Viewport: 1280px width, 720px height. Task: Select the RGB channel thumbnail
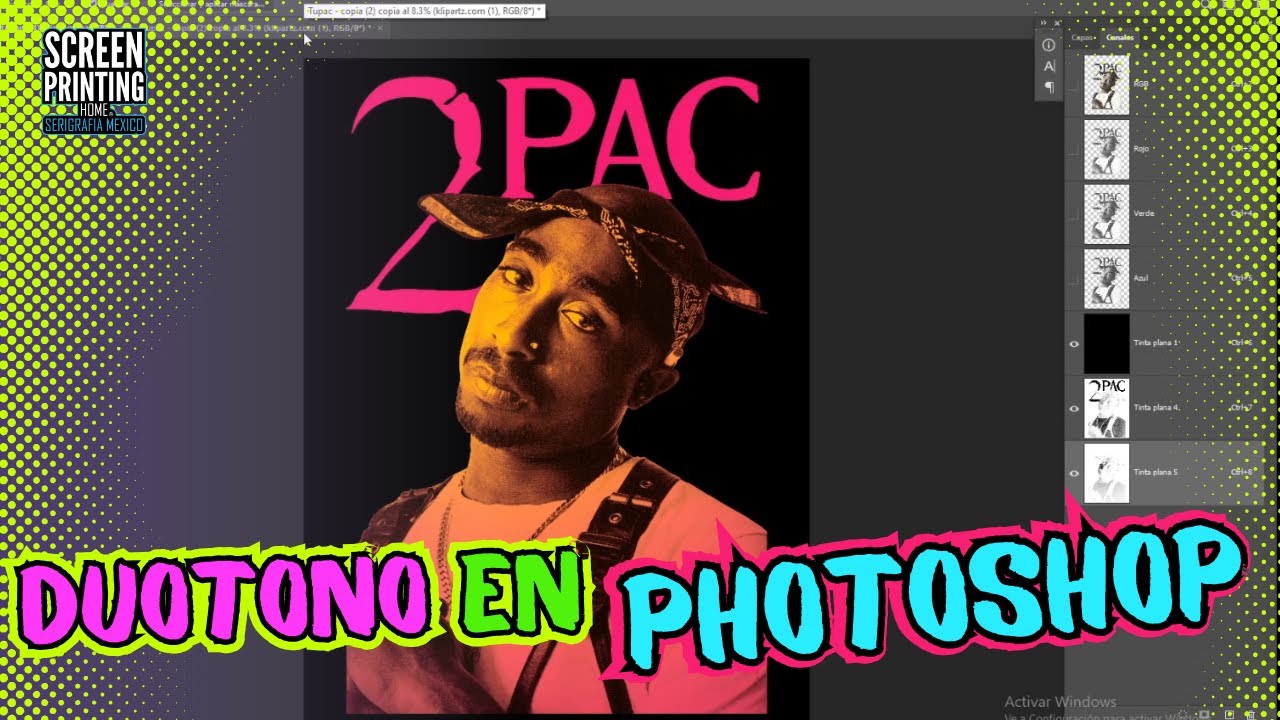coord(1106,84)
